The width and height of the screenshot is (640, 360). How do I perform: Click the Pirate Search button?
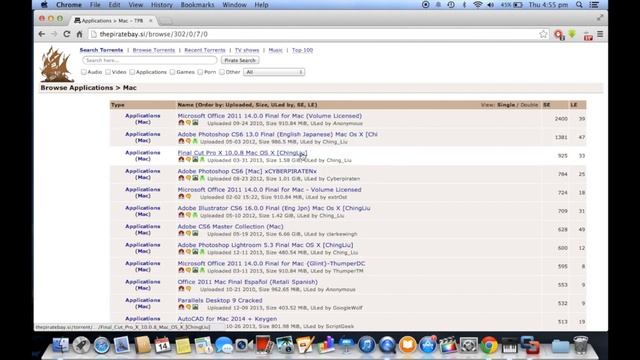tap(240, 60)
